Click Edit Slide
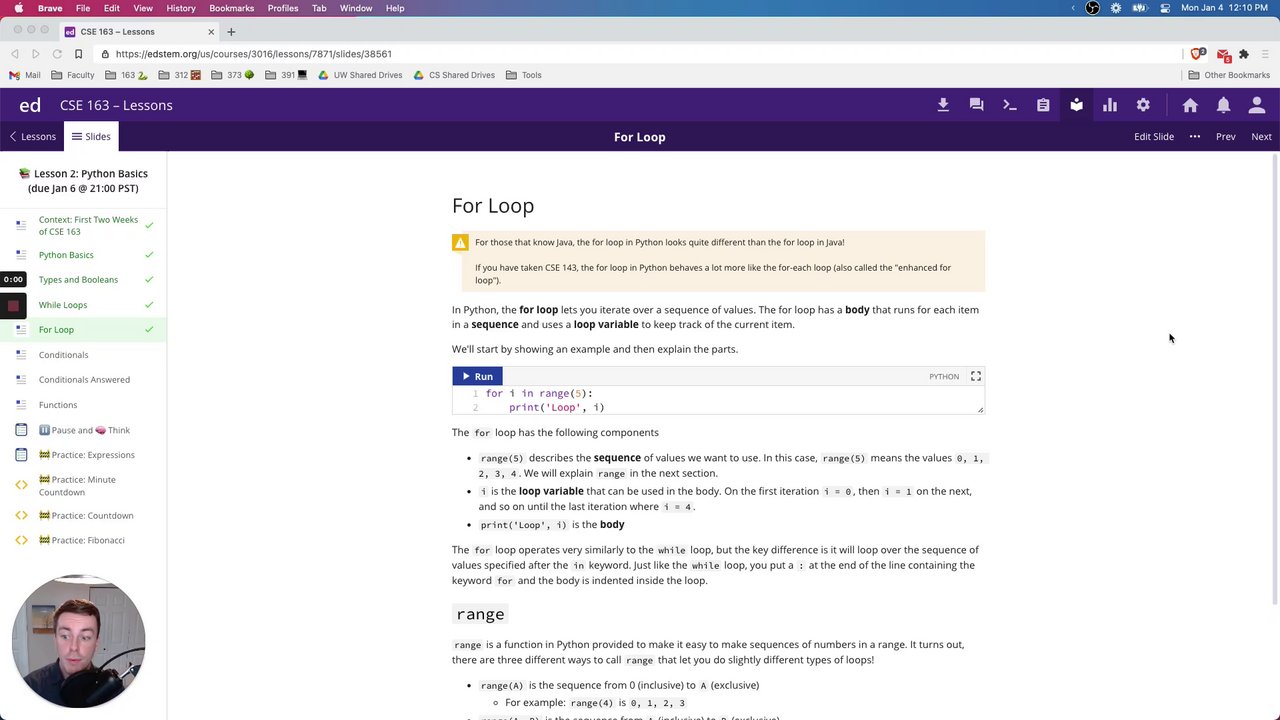Viewport: 1280px width, 720px height. tap(1154, 137)
